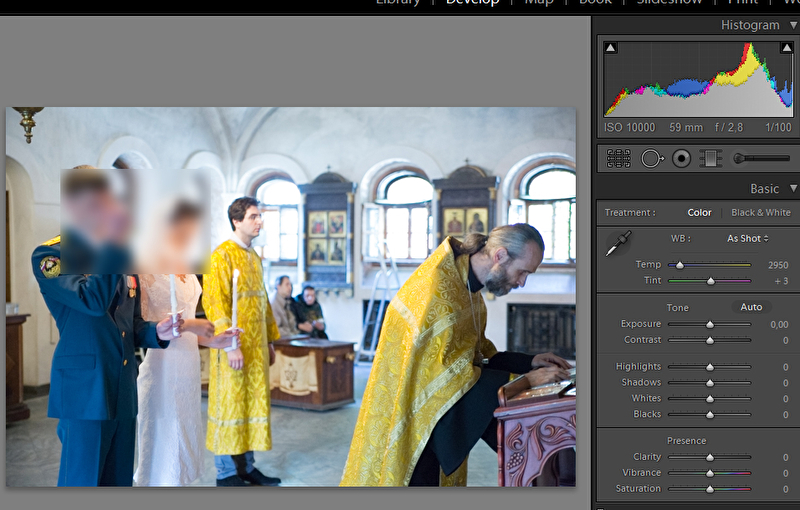Click the Tone section label

click(678, 308)
